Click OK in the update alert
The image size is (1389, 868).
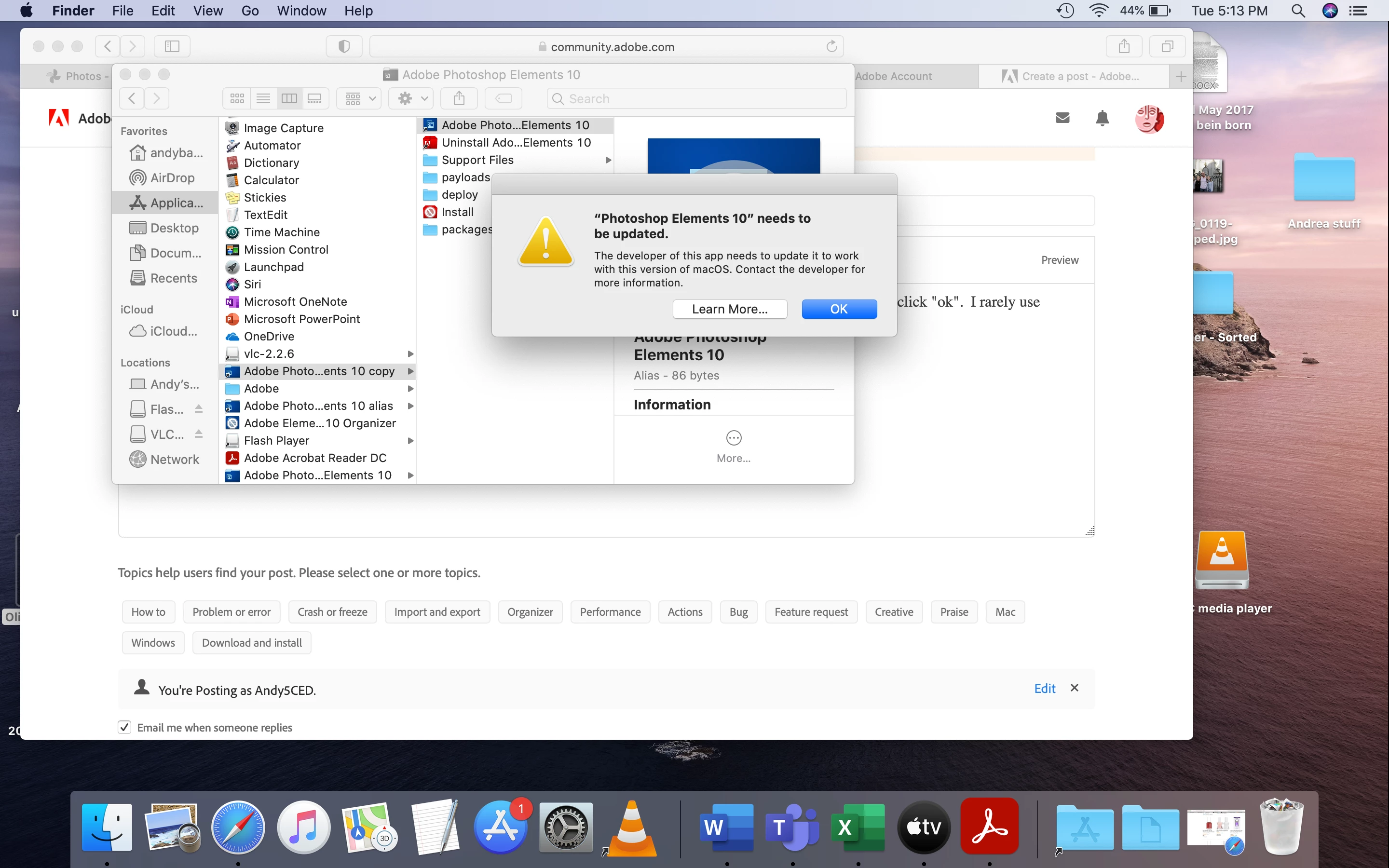pos(839,309)
